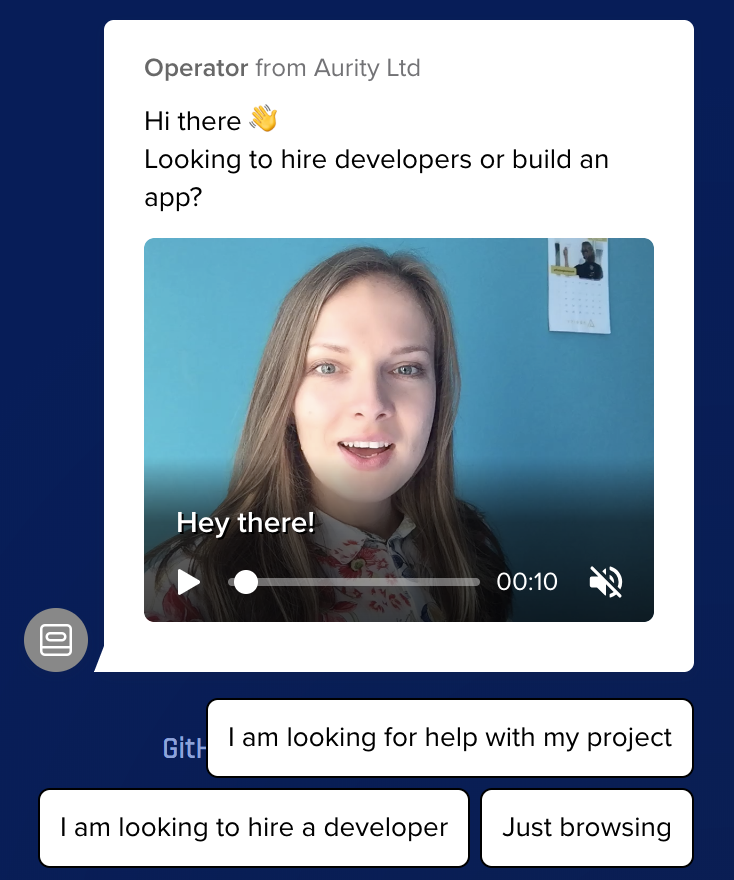Click the "Hi there" greeting text

coord(193,121)
